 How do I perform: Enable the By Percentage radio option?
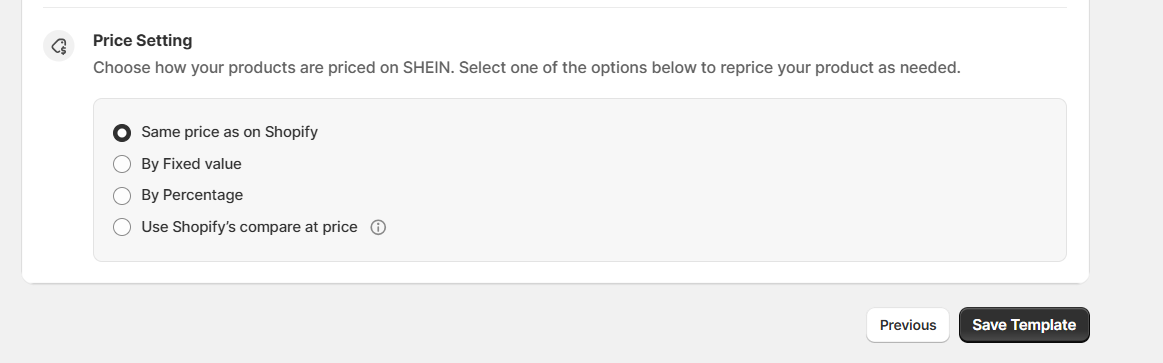122,195
